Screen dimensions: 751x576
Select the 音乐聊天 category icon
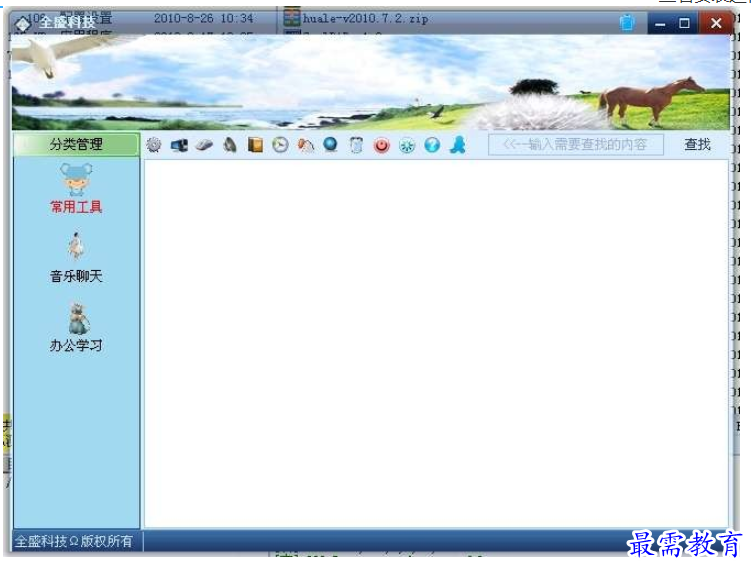point(75,246)
